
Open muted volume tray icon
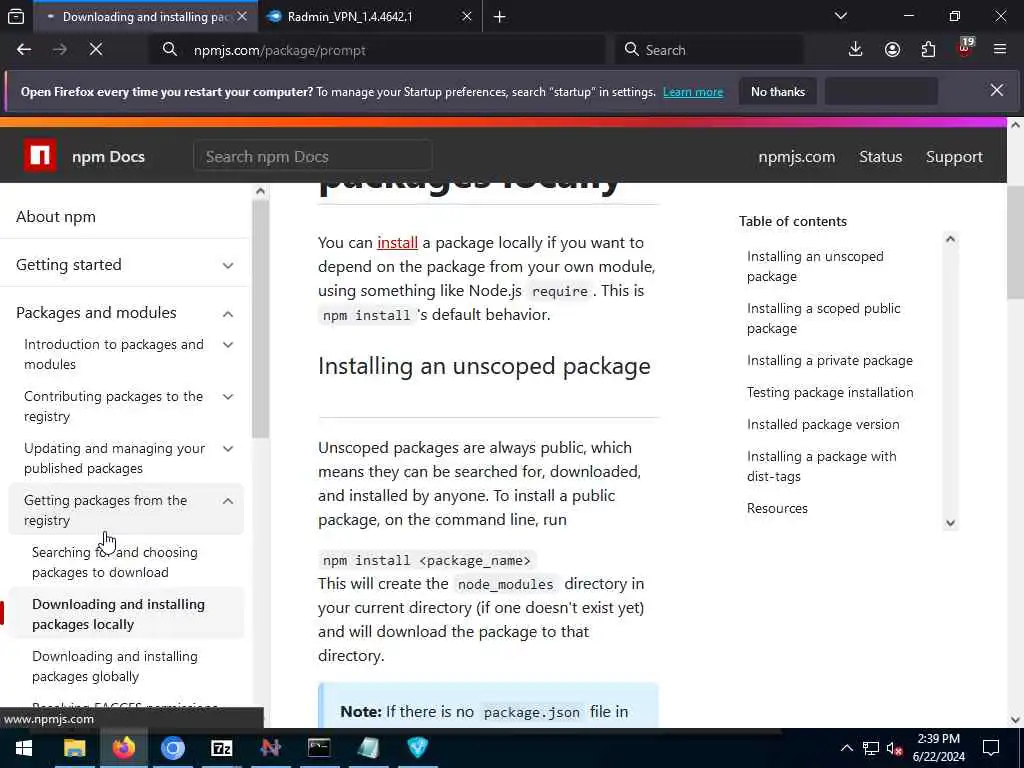pos(894,748)
